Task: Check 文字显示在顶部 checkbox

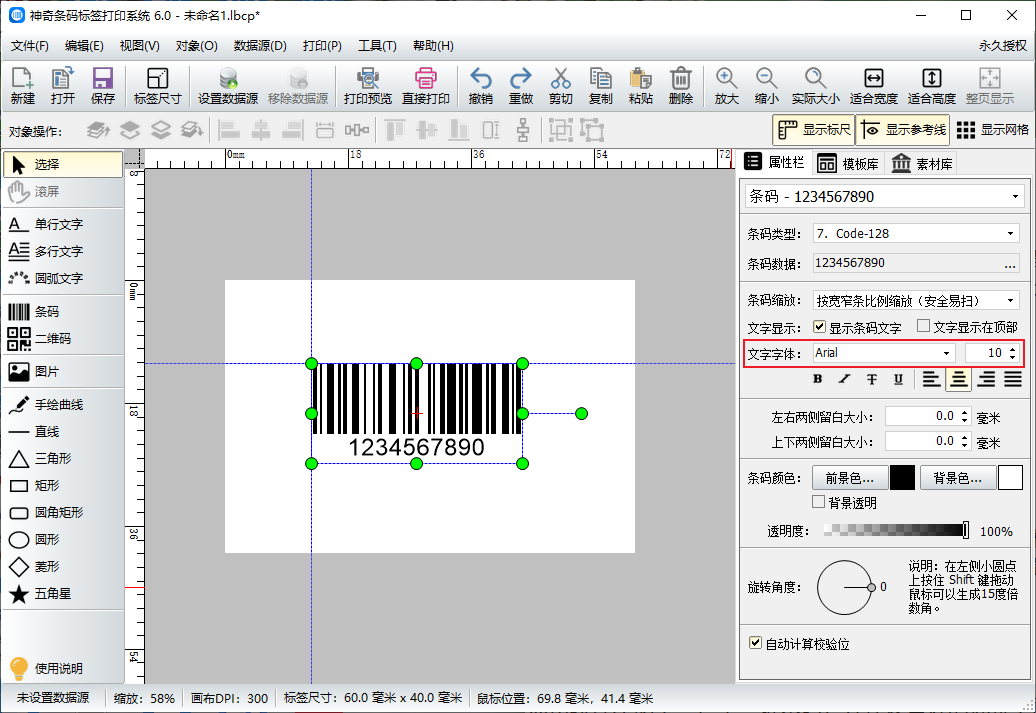Action: [x=924, y=326]
